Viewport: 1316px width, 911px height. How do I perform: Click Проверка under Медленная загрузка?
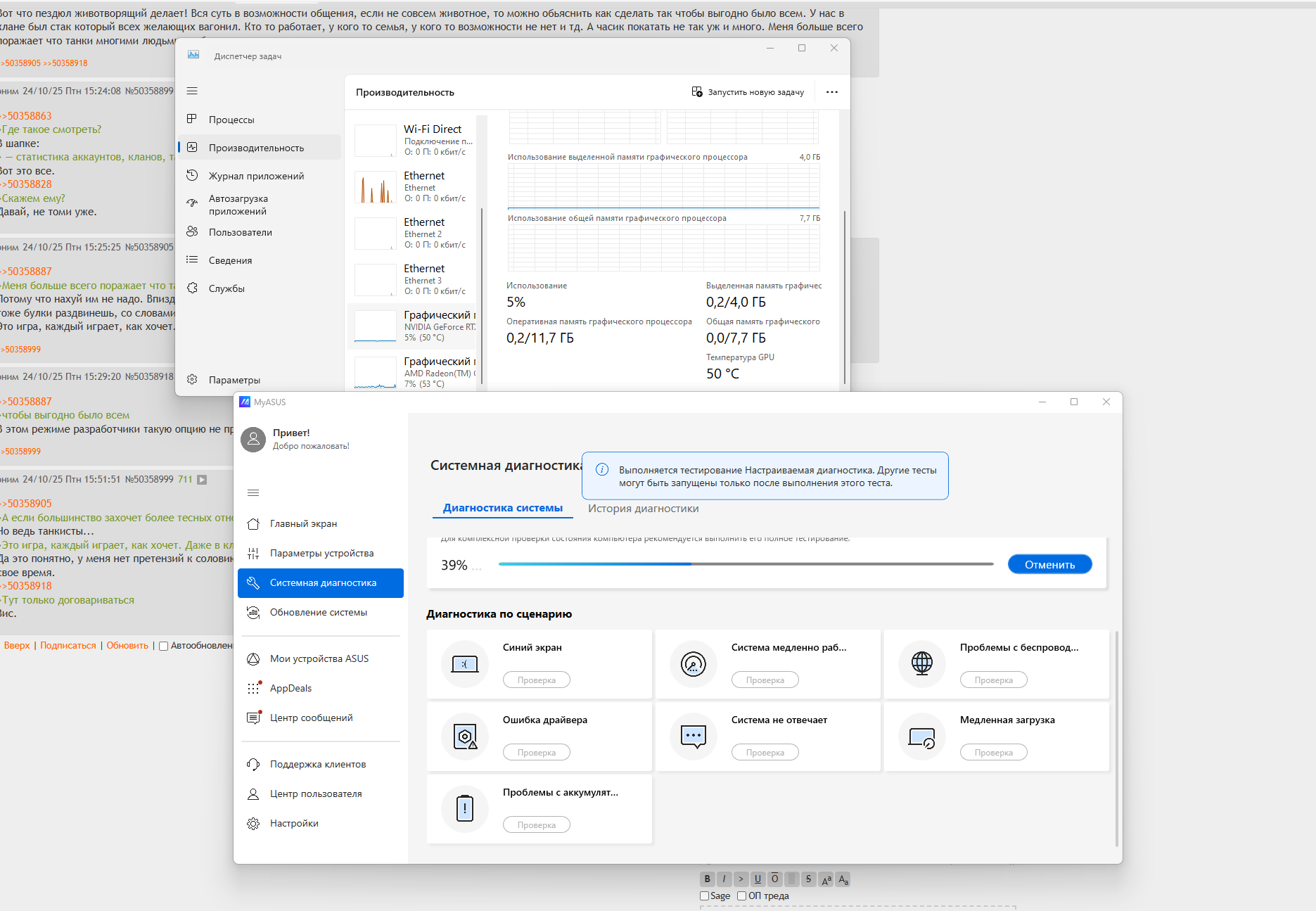994,753
